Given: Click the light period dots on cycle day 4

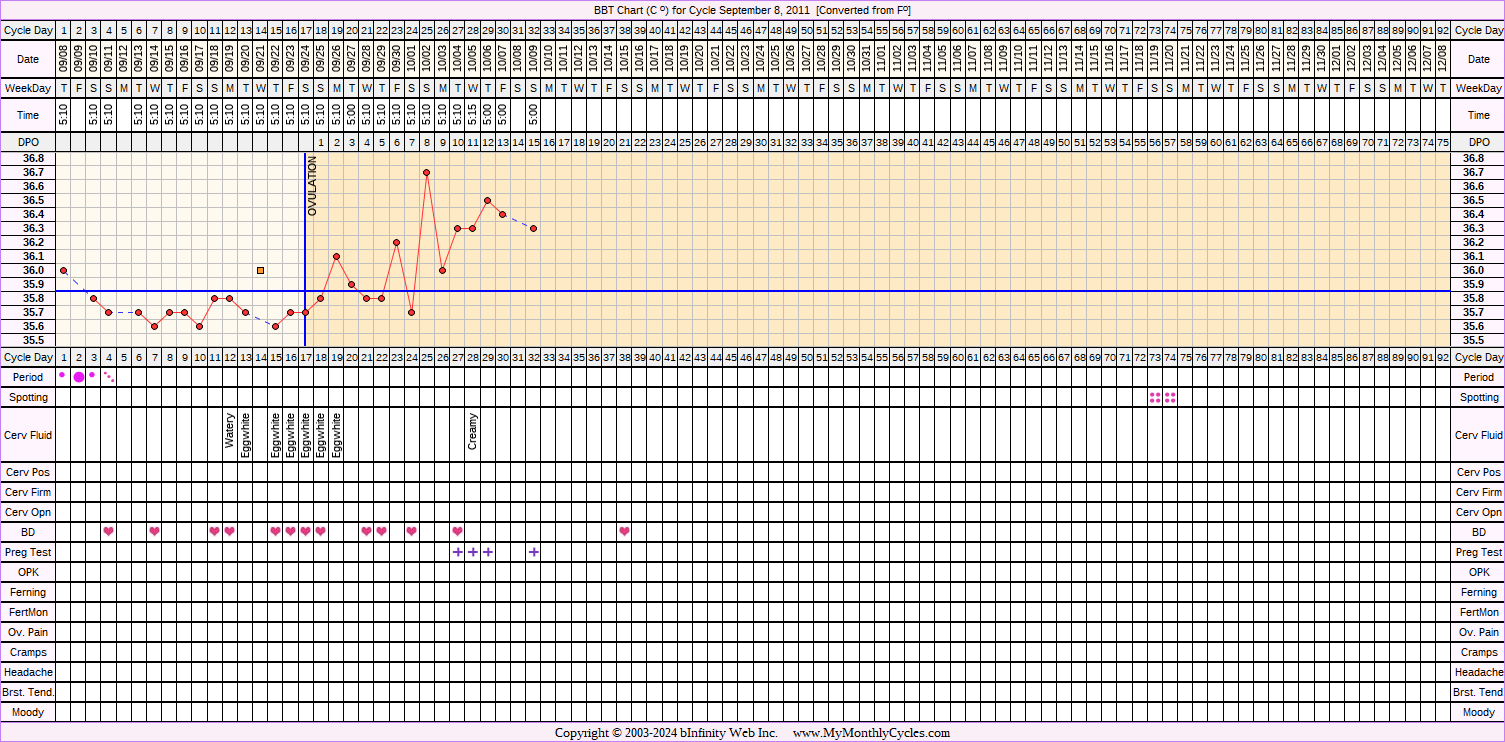Looking at the screenshot, I should (109, 377).
